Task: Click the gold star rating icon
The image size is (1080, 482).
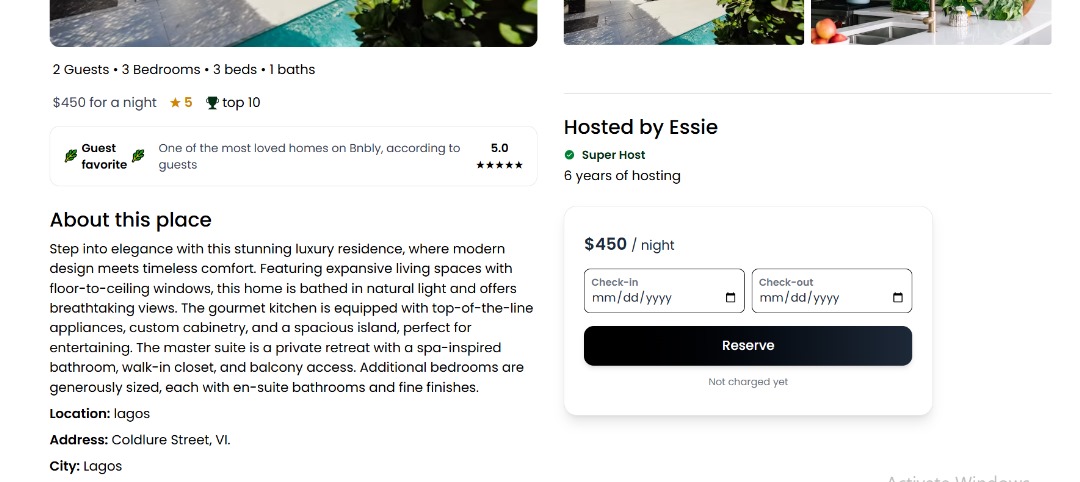Action: click(x=175, y=102)
